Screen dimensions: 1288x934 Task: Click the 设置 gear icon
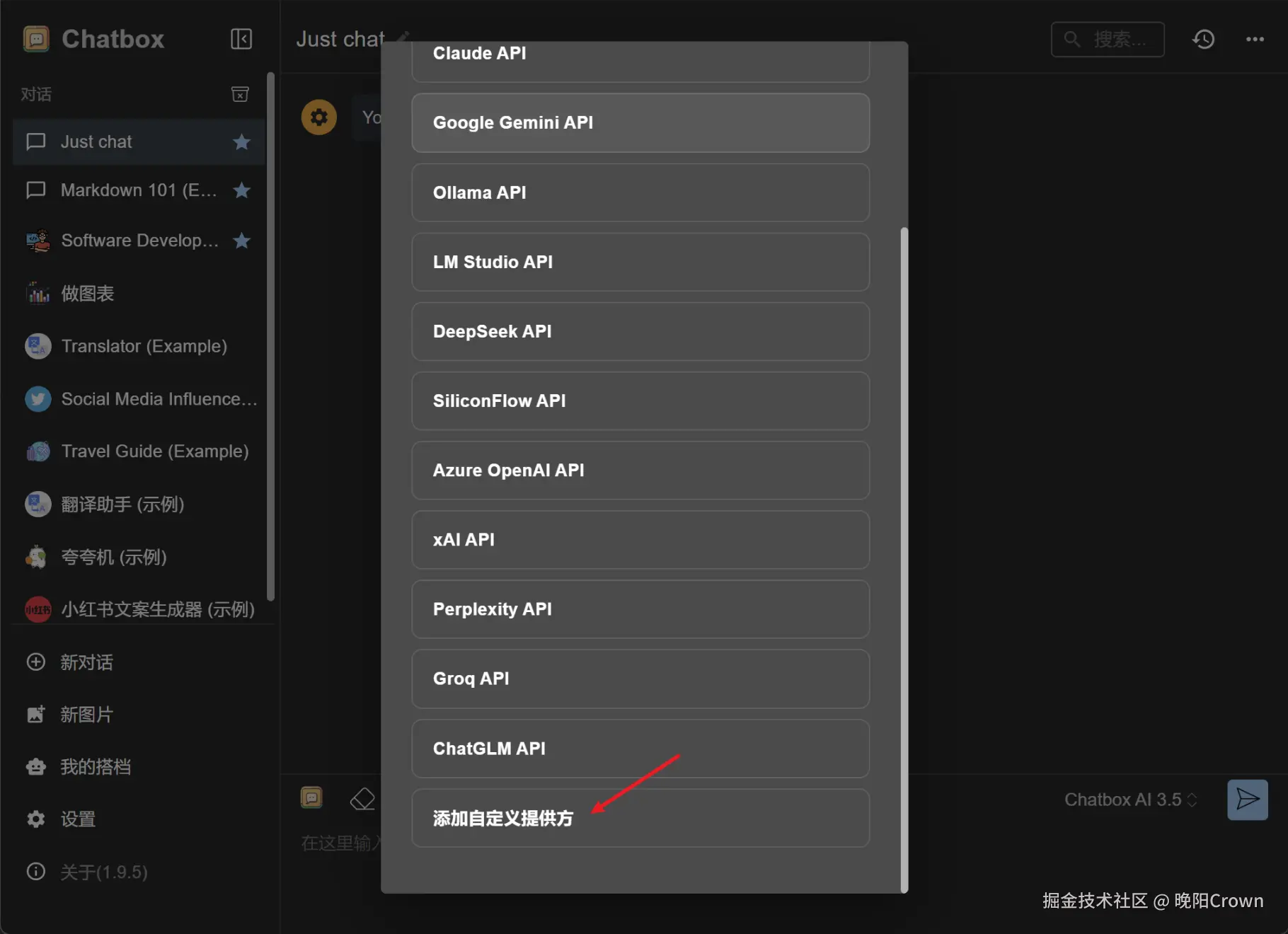point(36,819)
